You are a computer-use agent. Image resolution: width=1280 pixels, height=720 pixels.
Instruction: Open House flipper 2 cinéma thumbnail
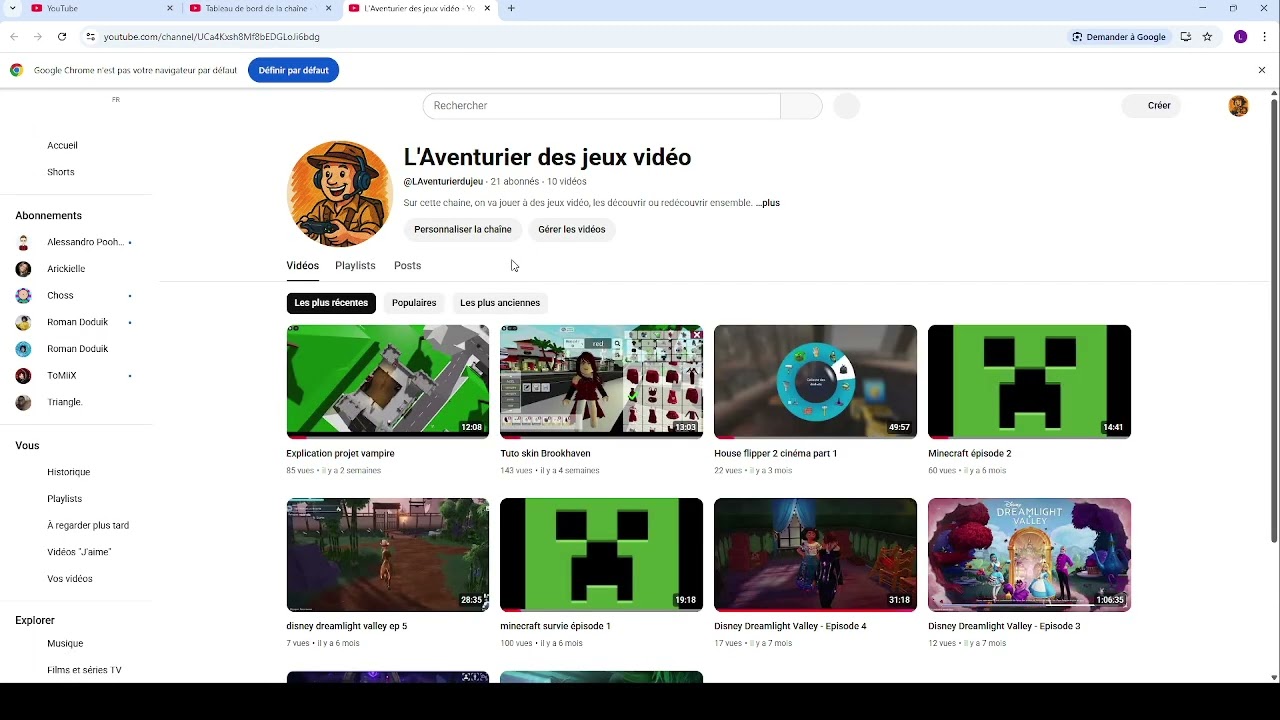click(x=815, y=382)
